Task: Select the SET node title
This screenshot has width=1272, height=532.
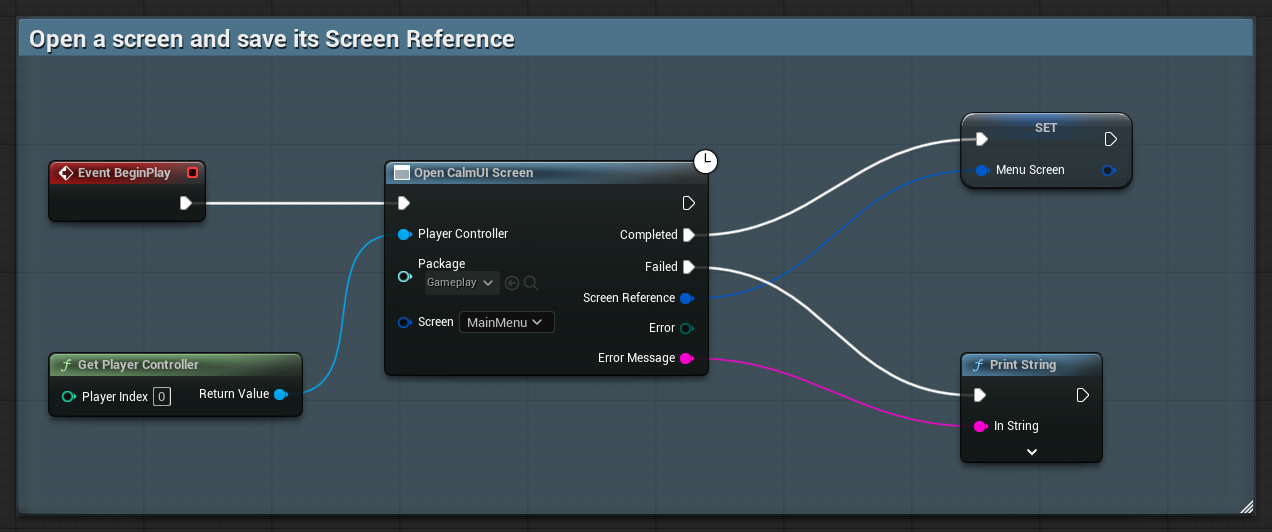Action: (1046, 128)
